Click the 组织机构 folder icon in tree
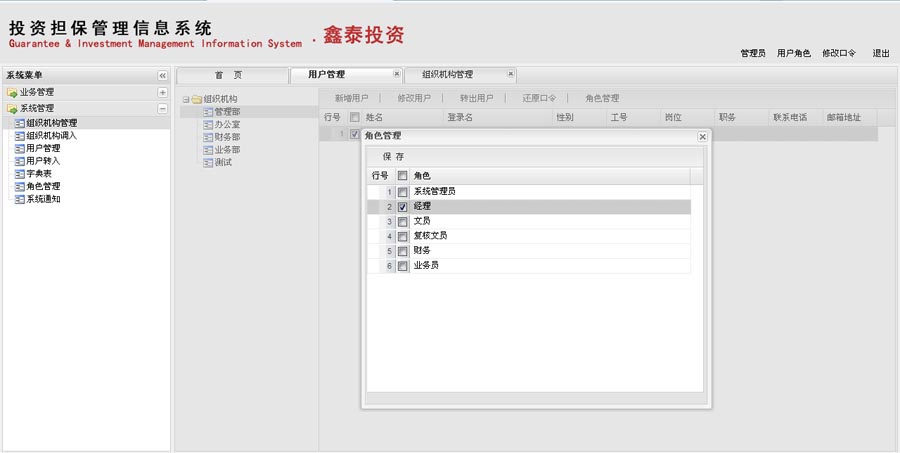The height and width of the screenshot is (453, 900). pos(196,99)
